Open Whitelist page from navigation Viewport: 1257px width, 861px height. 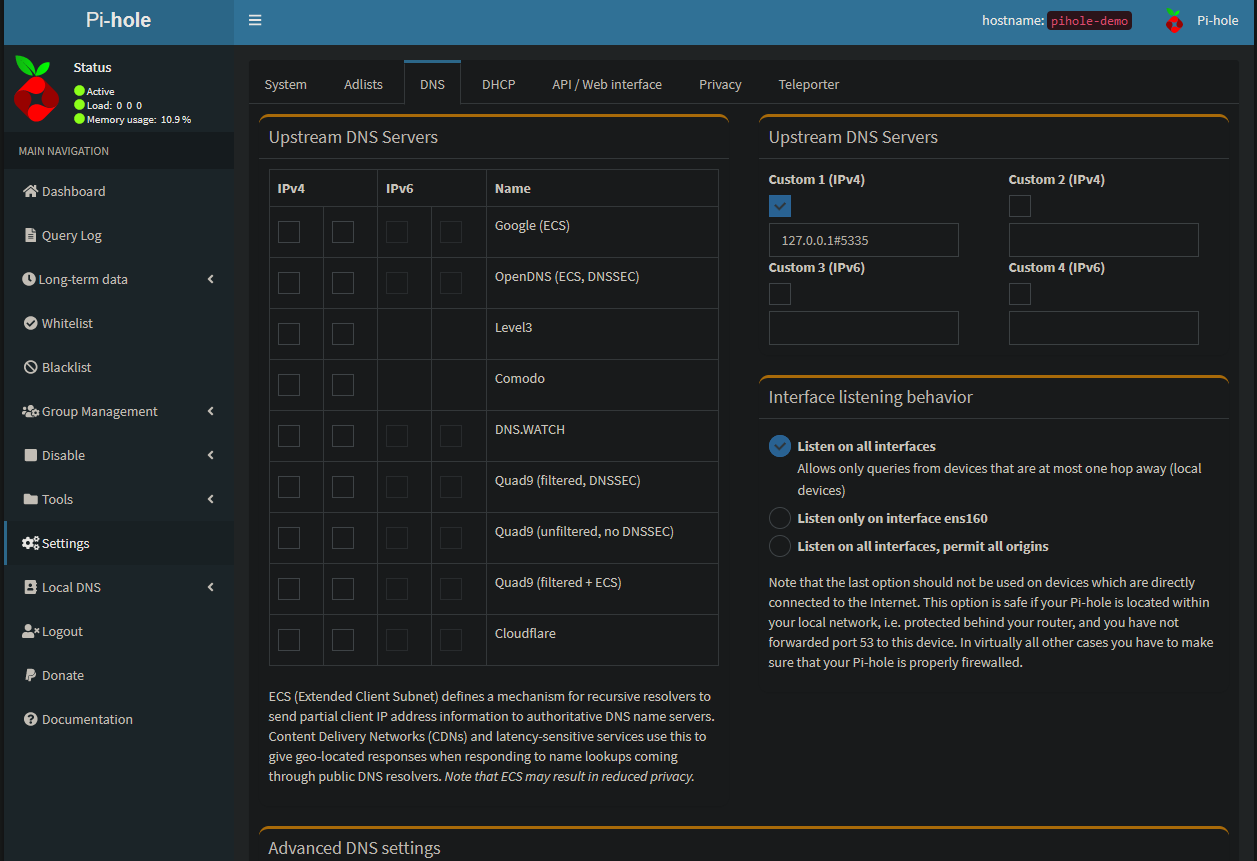pos(119,323)
